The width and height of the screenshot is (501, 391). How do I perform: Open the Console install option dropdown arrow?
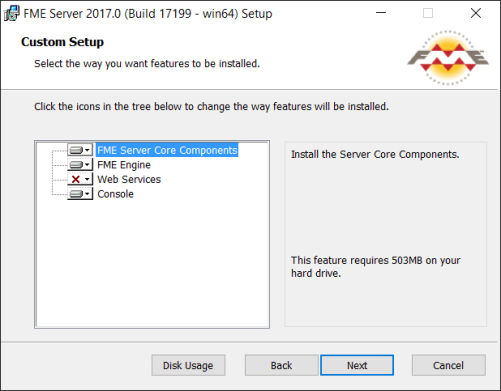87,194
